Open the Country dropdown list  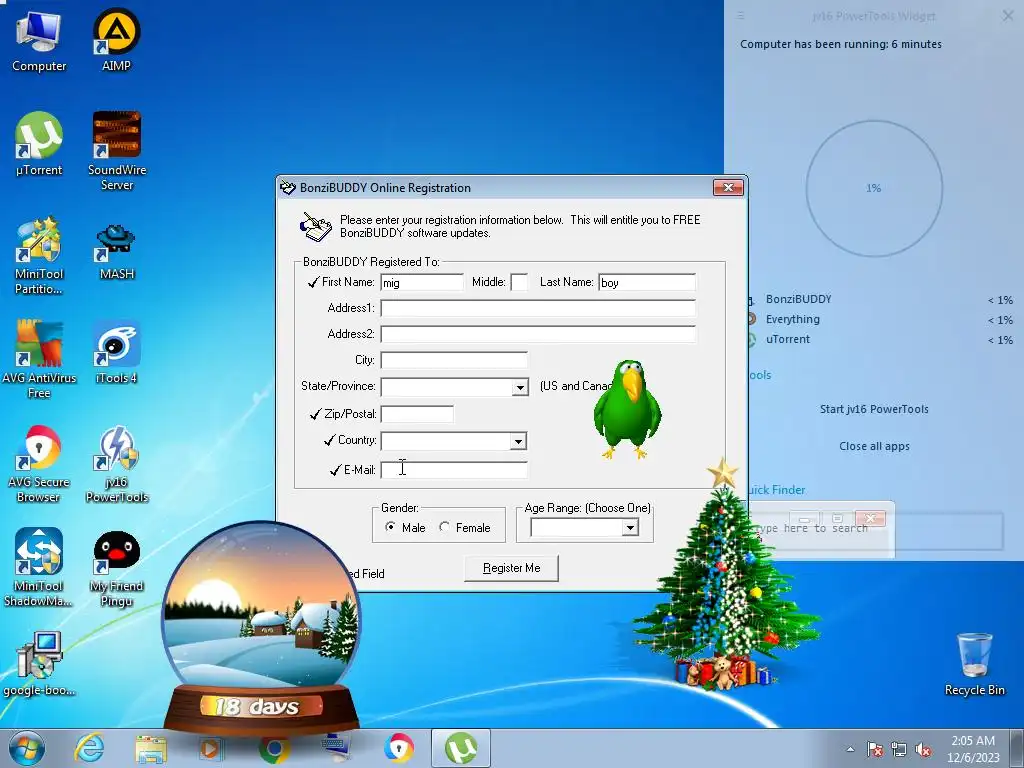[518, 441]
